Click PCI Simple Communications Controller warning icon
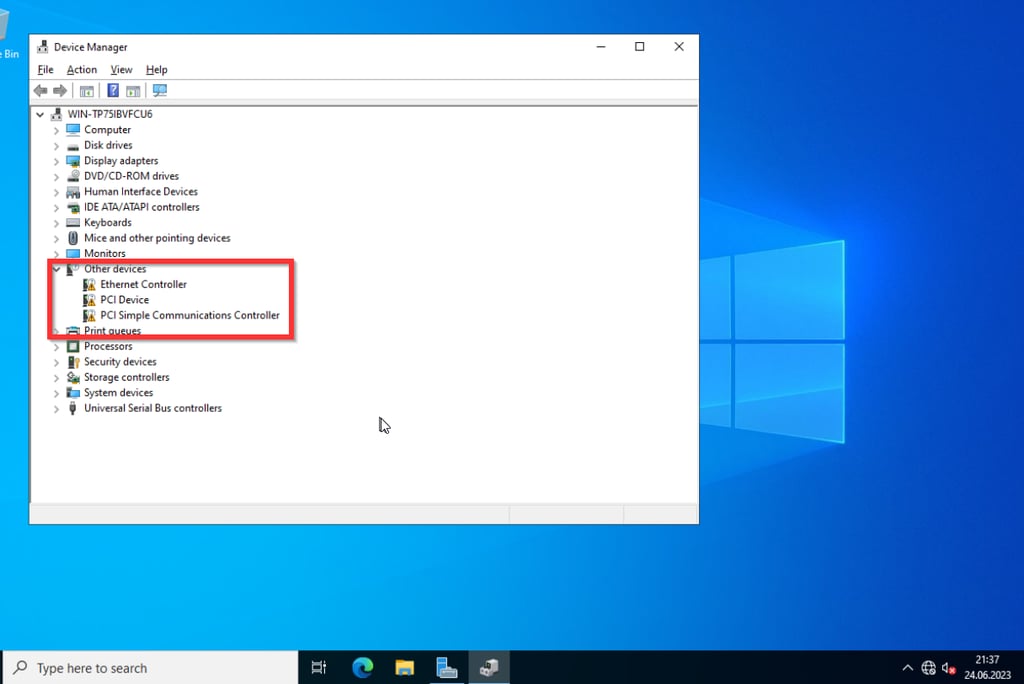The image size is (1024, 684). [89, 316]
